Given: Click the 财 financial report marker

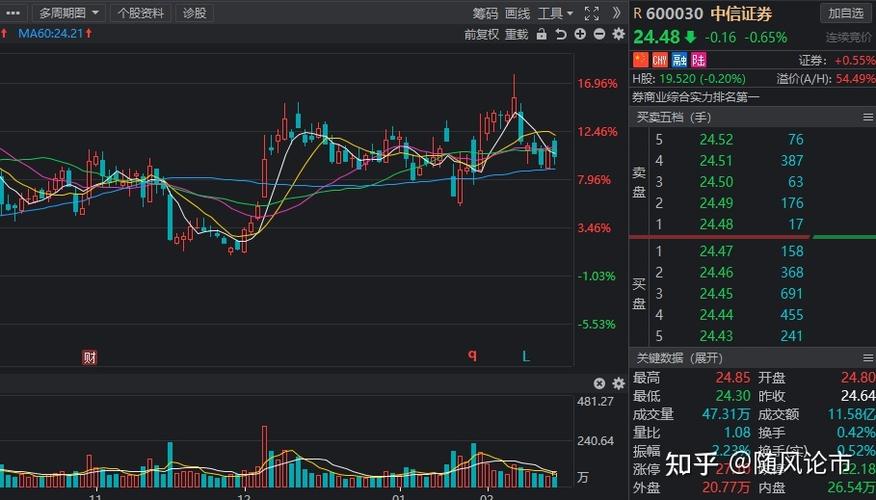Looking at the screenshot, I should pos(89,357).
